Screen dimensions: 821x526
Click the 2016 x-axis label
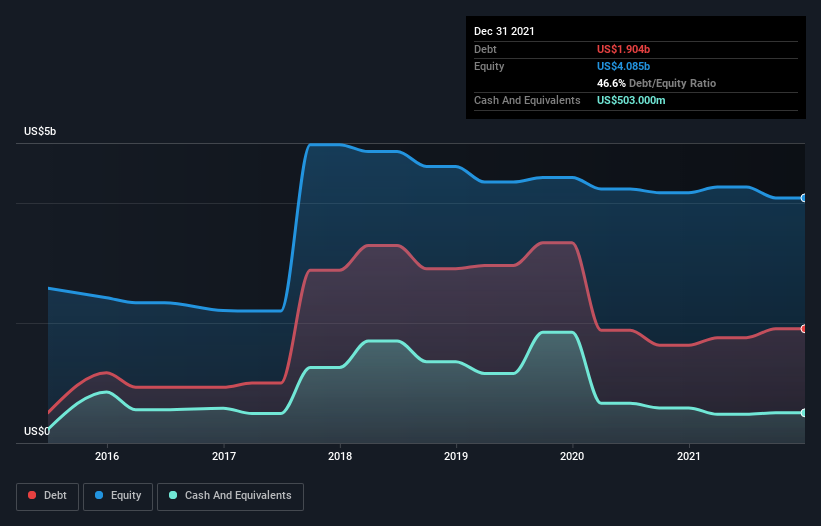[107, 456]
